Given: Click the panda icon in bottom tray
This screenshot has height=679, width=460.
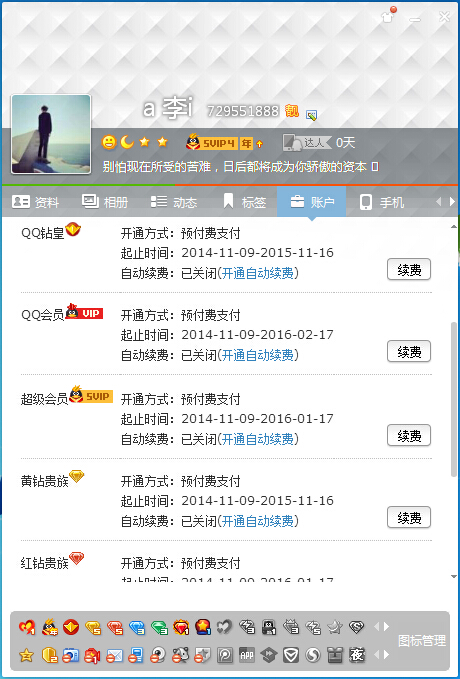Looking at the screenshot, I should coord(180,656).
